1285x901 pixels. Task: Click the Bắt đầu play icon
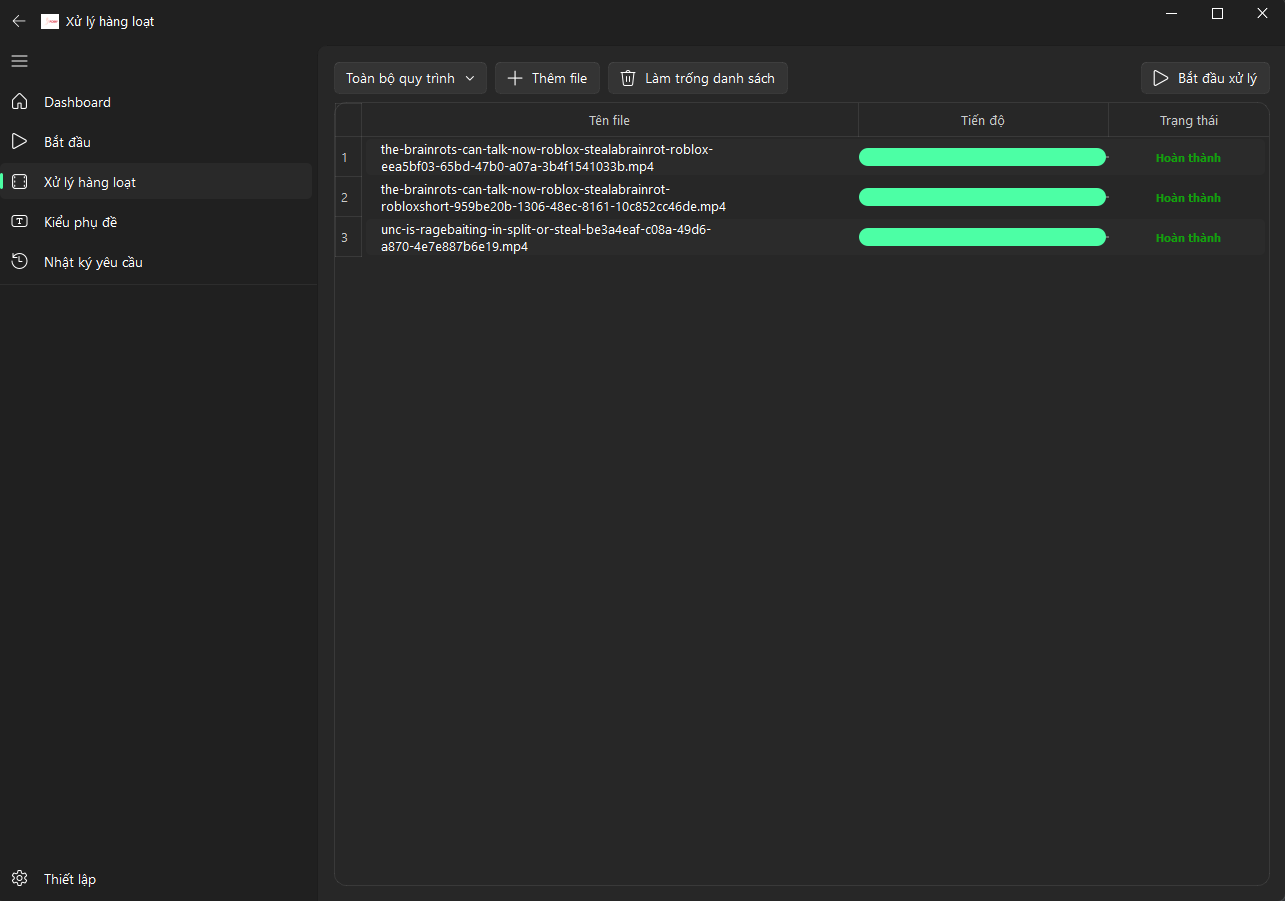(19, 142)
